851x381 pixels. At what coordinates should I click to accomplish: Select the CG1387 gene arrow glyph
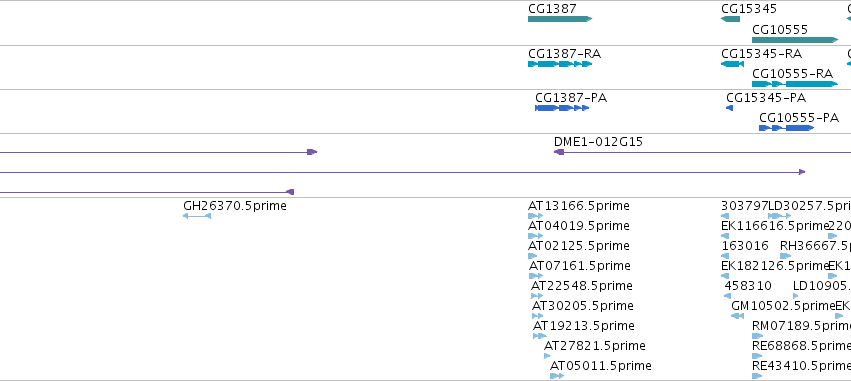560,19
